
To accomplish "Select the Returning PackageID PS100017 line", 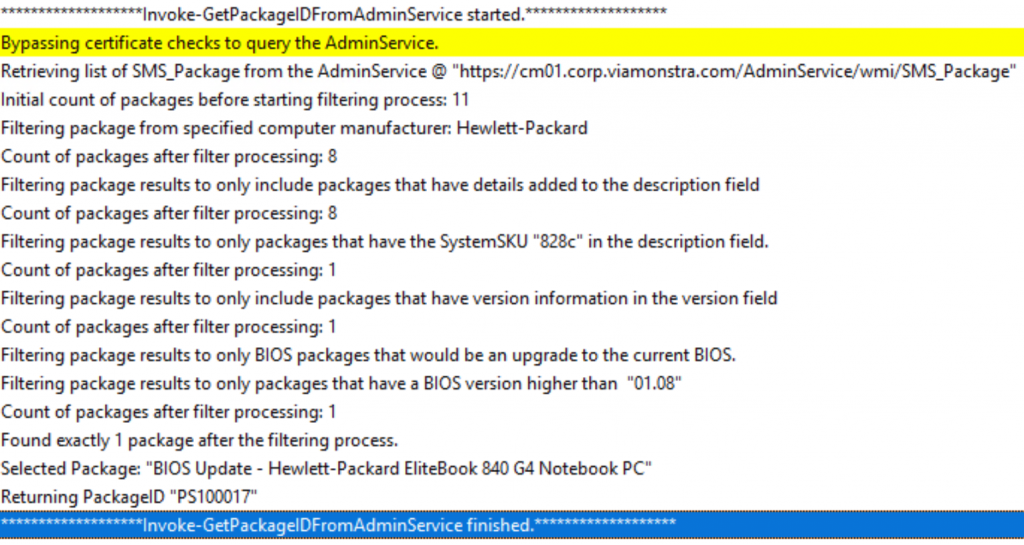I will coord(512,497).
